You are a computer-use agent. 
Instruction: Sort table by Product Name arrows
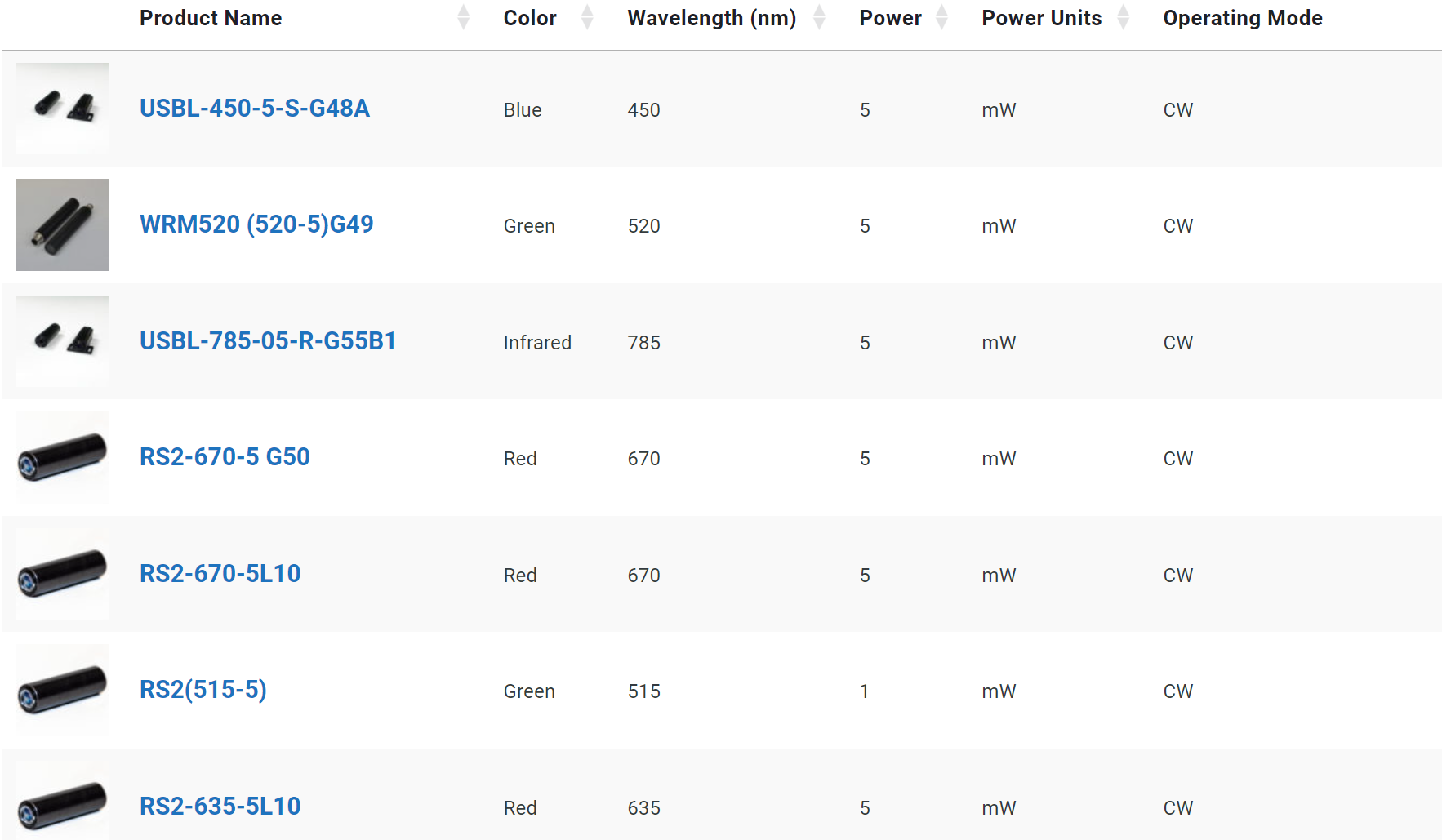tap(464, 17)
